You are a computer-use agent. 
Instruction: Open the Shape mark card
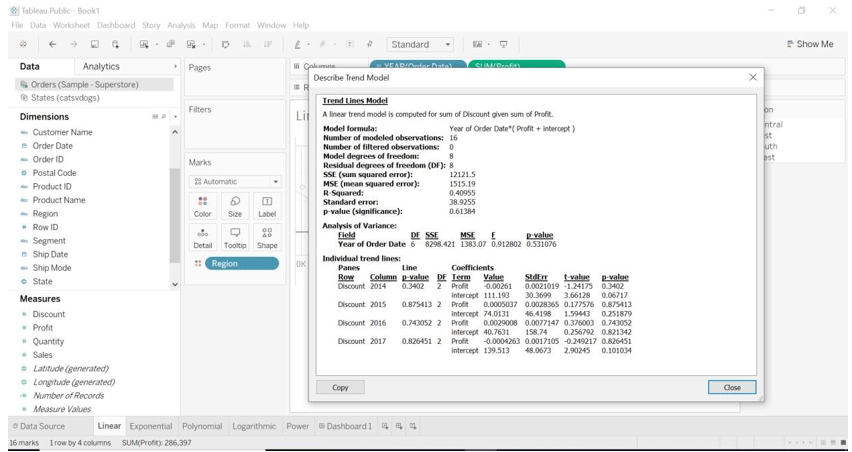click(267, 237)
